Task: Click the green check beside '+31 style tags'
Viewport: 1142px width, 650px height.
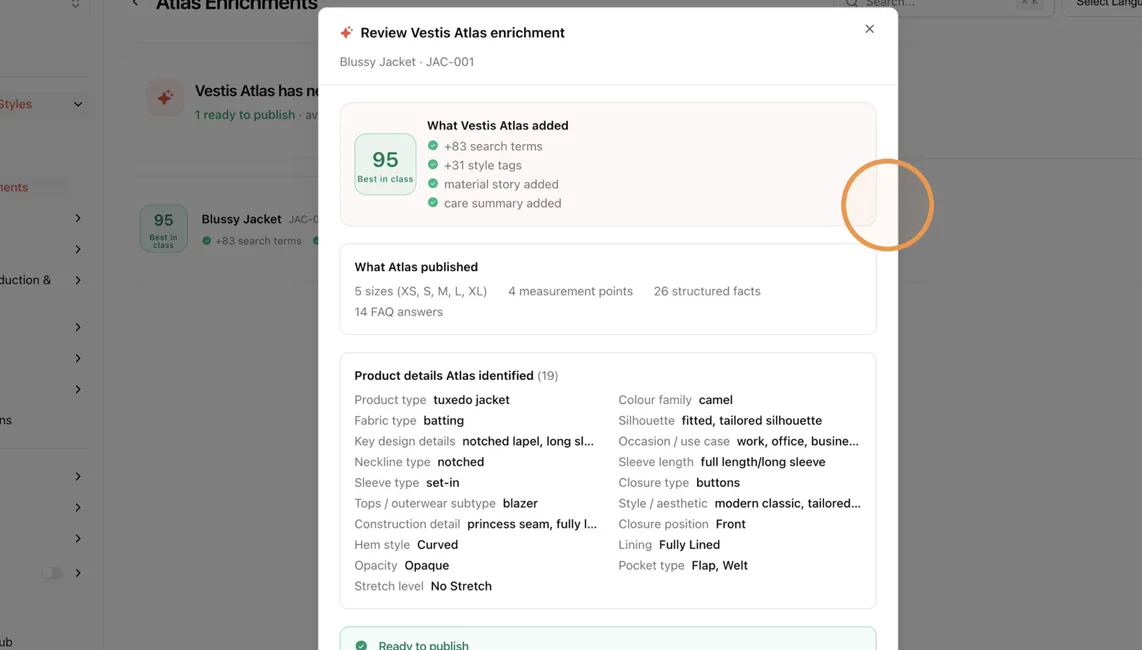Action: click(x=433, y=165)
